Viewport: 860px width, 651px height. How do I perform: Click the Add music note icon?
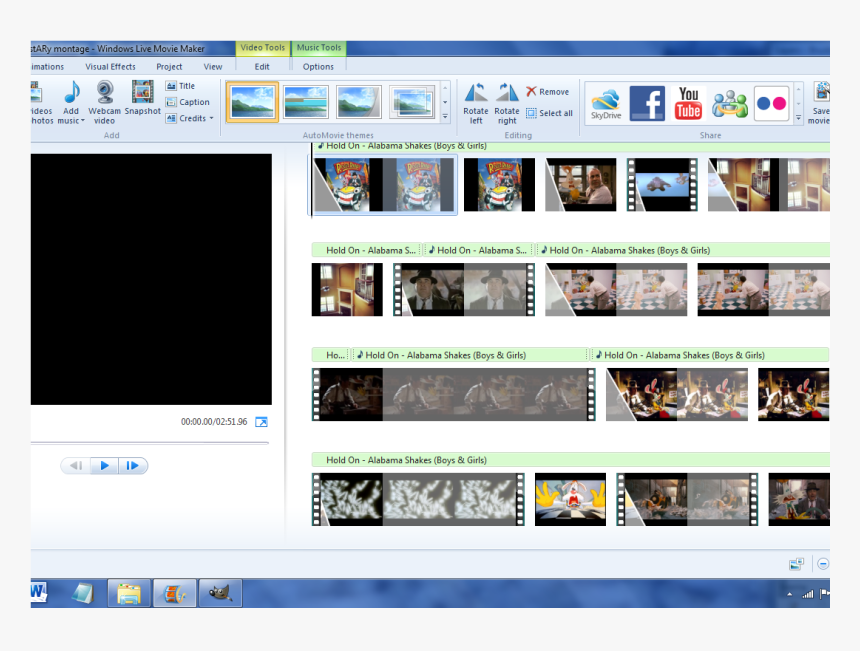pos(72,92)
